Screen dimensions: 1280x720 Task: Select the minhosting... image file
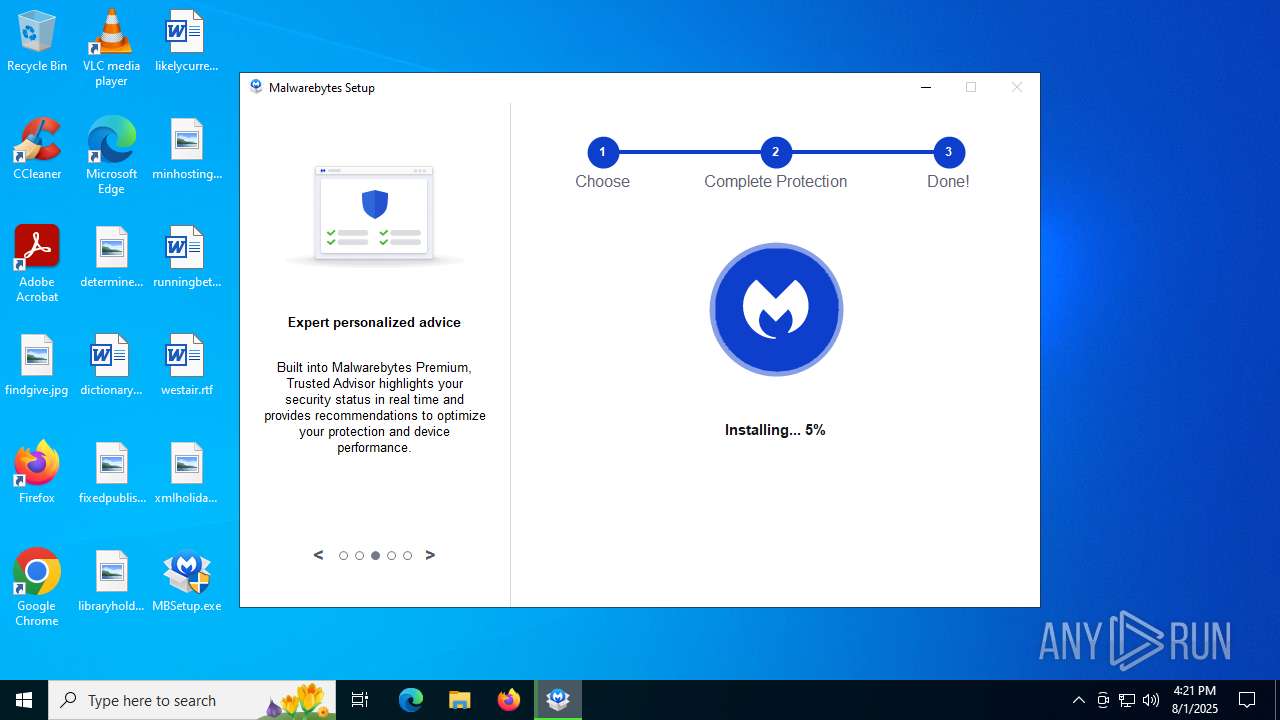186,149
